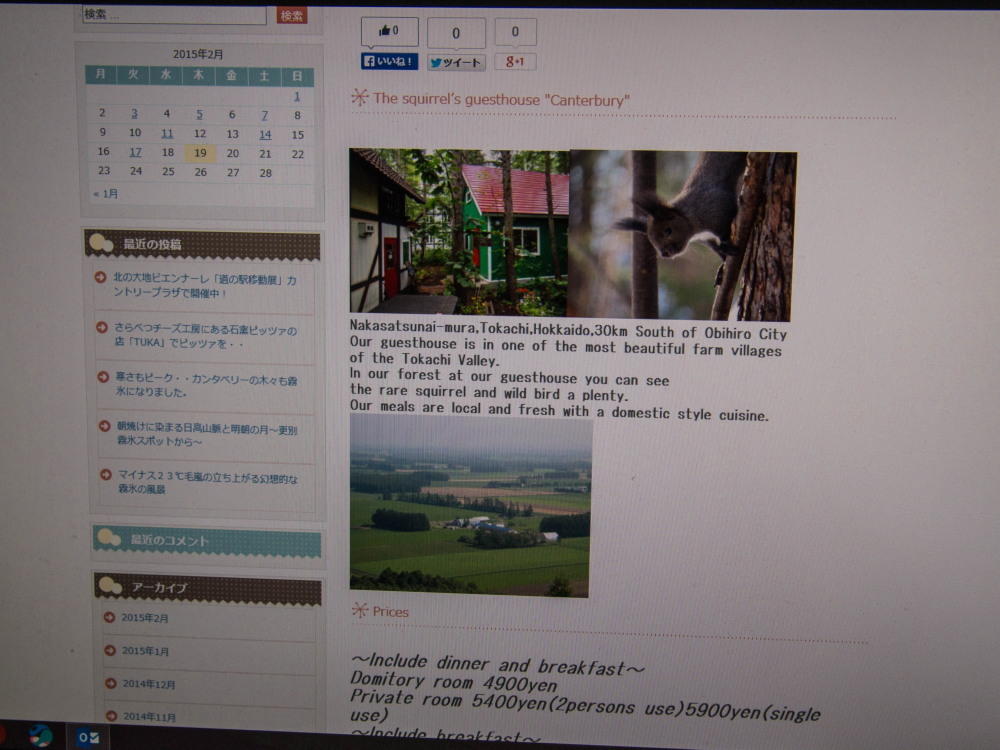The height and width of the screenshot is (750, 1000).
Task: Open posts from February 5 in calendar
Action: pyautogui.click(x=200, y=114)
